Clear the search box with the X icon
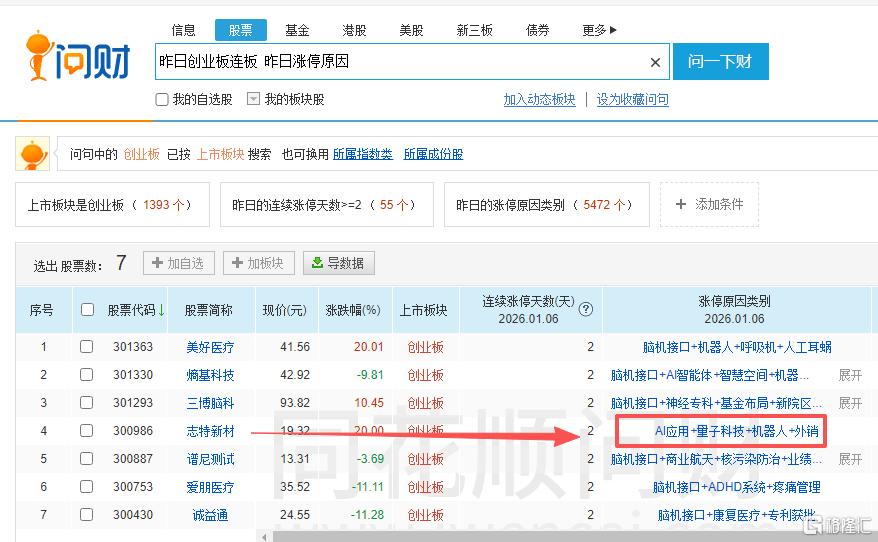 [x=655, y=63]
